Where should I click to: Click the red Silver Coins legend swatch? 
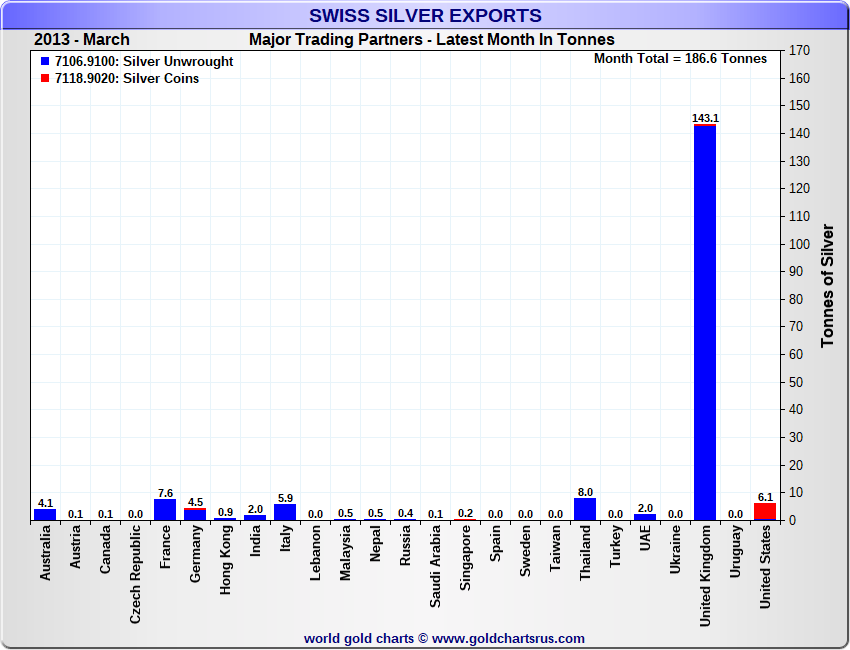click(44, 79)
